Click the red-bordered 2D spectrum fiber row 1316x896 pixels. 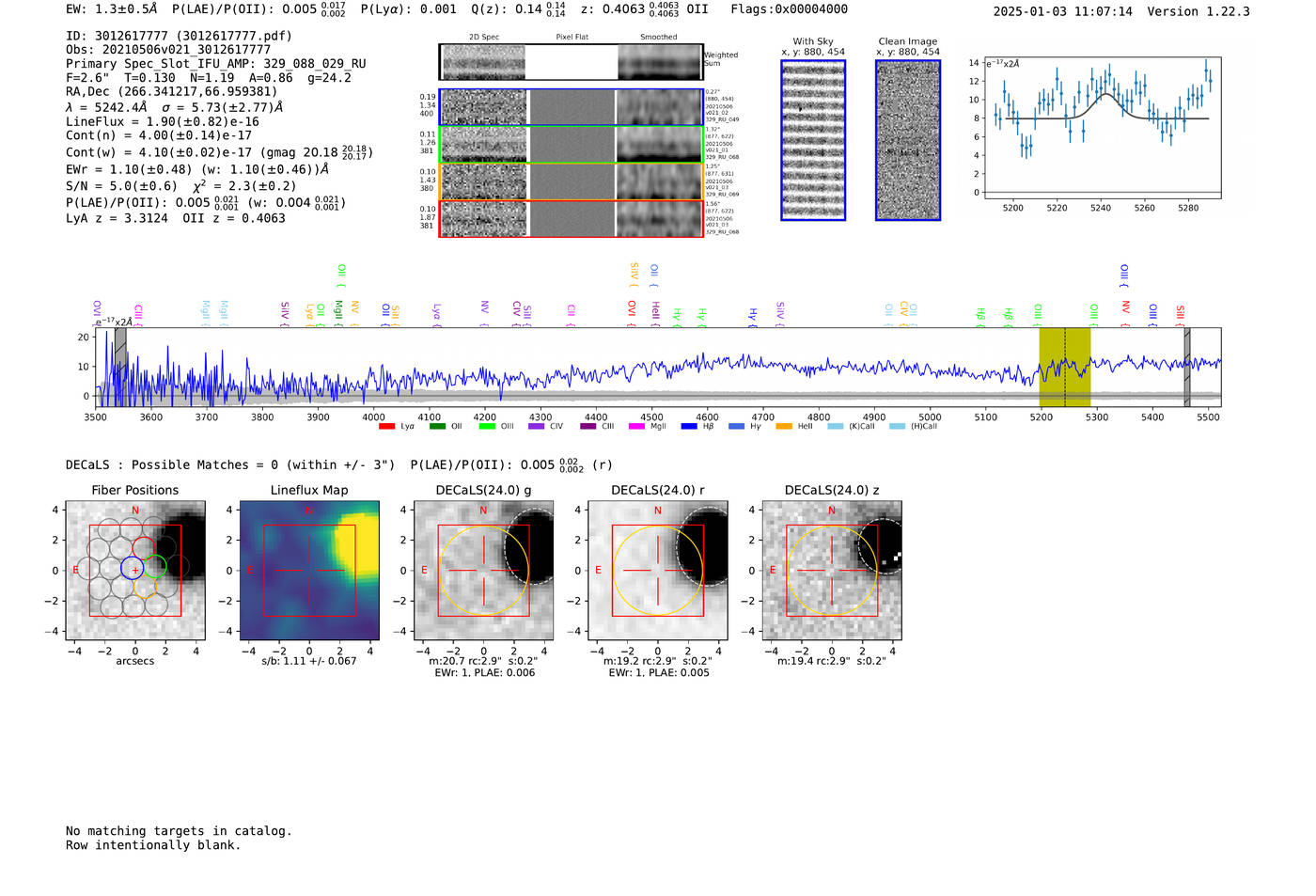(572, 218)
